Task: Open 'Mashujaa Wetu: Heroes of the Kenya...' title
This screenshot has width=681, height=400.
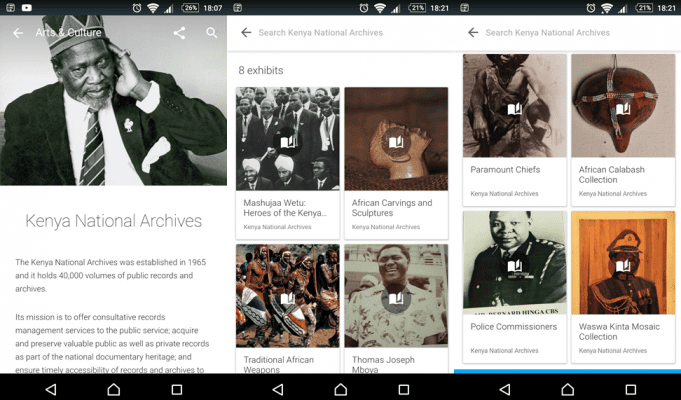Action: point(285,208)
